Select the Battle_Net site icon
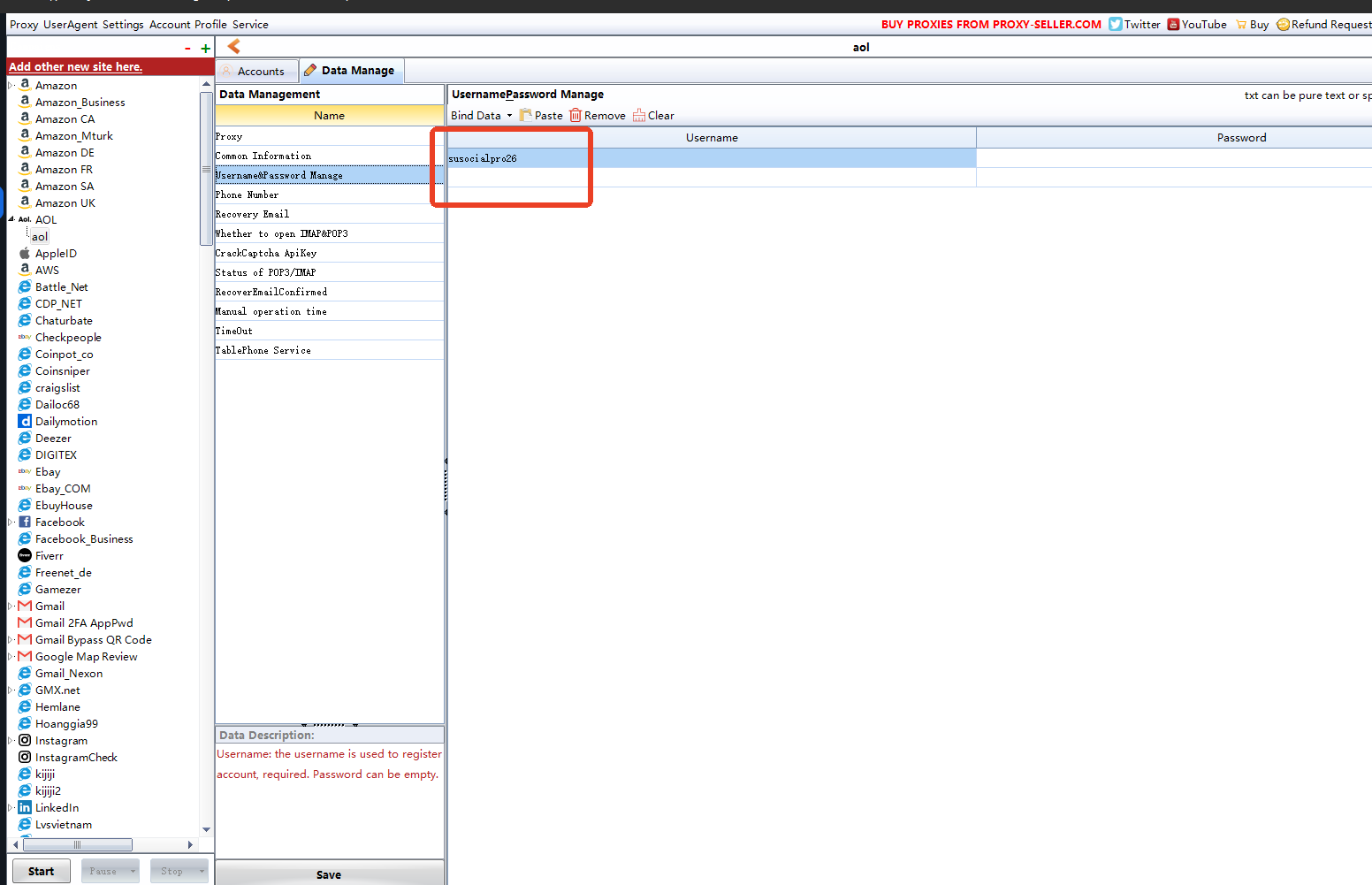 click(x=25, y=286)
